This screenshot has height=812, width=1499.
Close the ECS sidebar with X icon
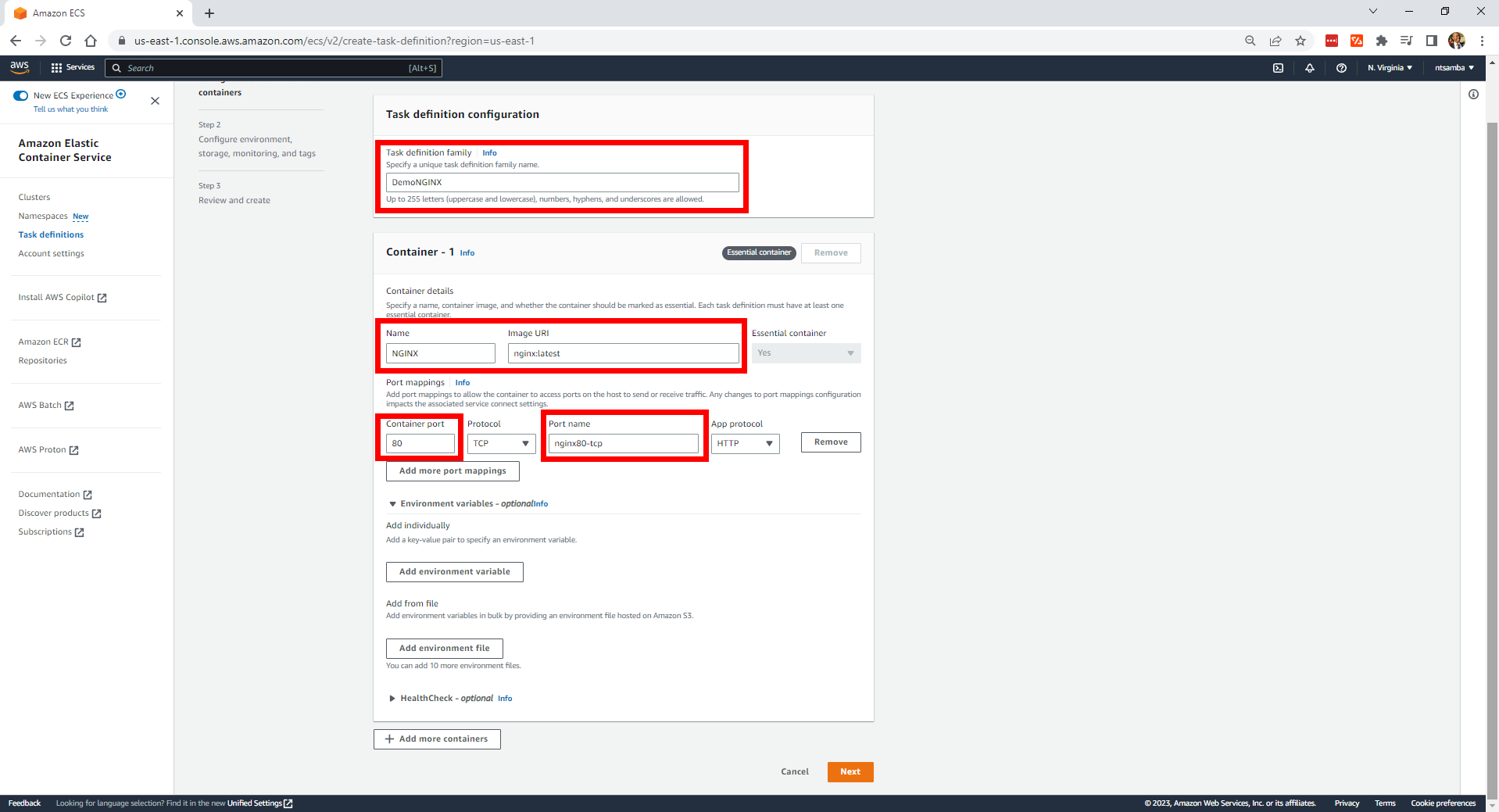[155, 101]
